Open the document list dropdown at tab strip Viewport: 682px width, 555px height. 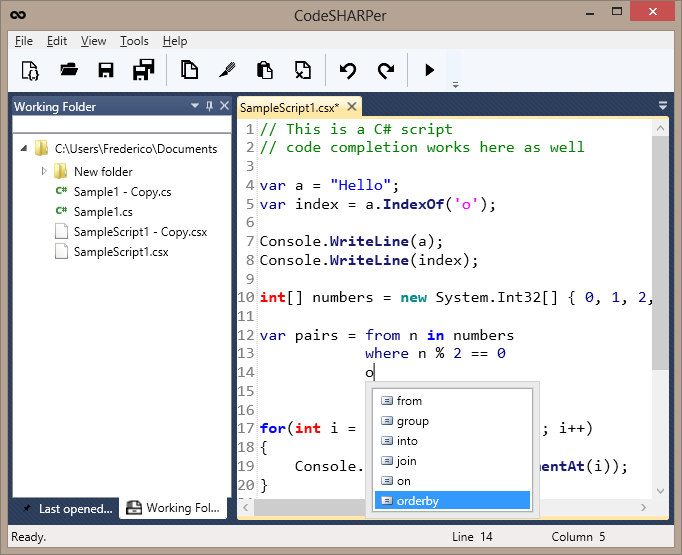[662, 105]
